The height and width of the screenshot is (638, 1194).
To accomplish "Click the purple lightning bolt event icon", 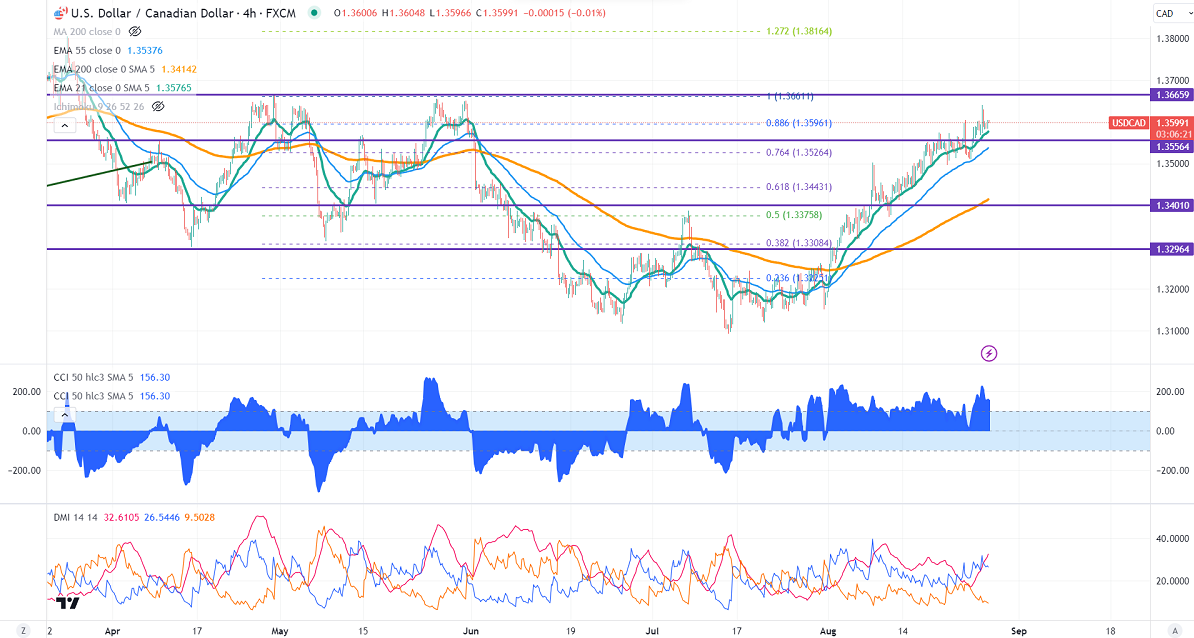I will pyautogui.click(x=989, y=353).
